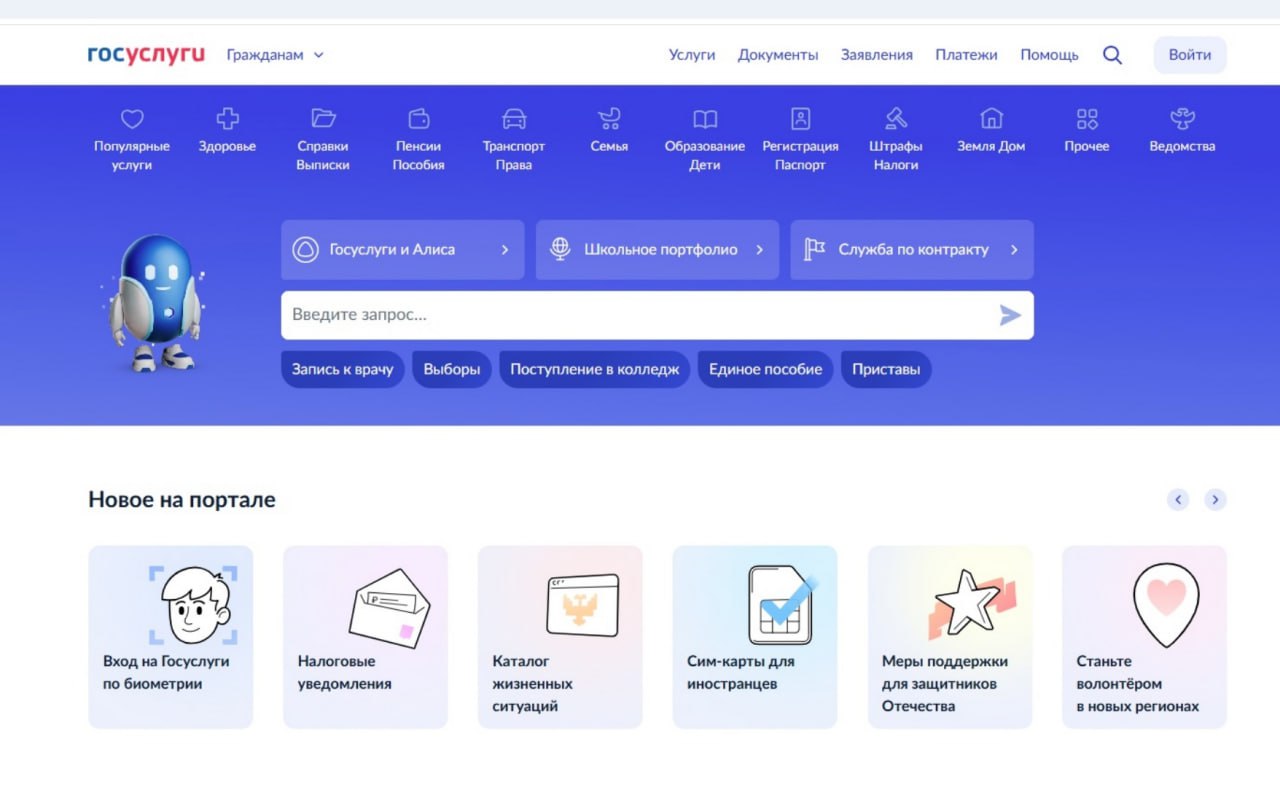1280x787 pixels.
Task: Open the Пенсии Пособия wallet icon
Action: click(x=418, y=119)
